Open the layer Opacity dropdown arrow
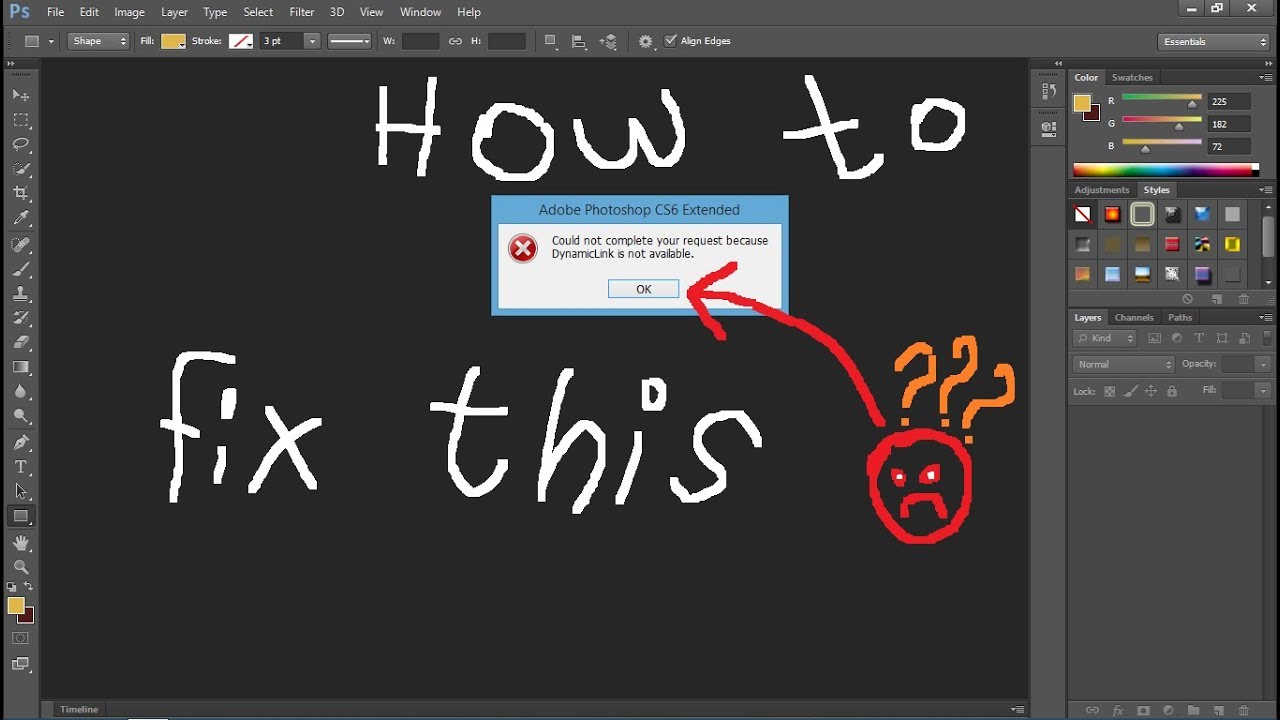1280x720 pixels. click(1263, 364)
